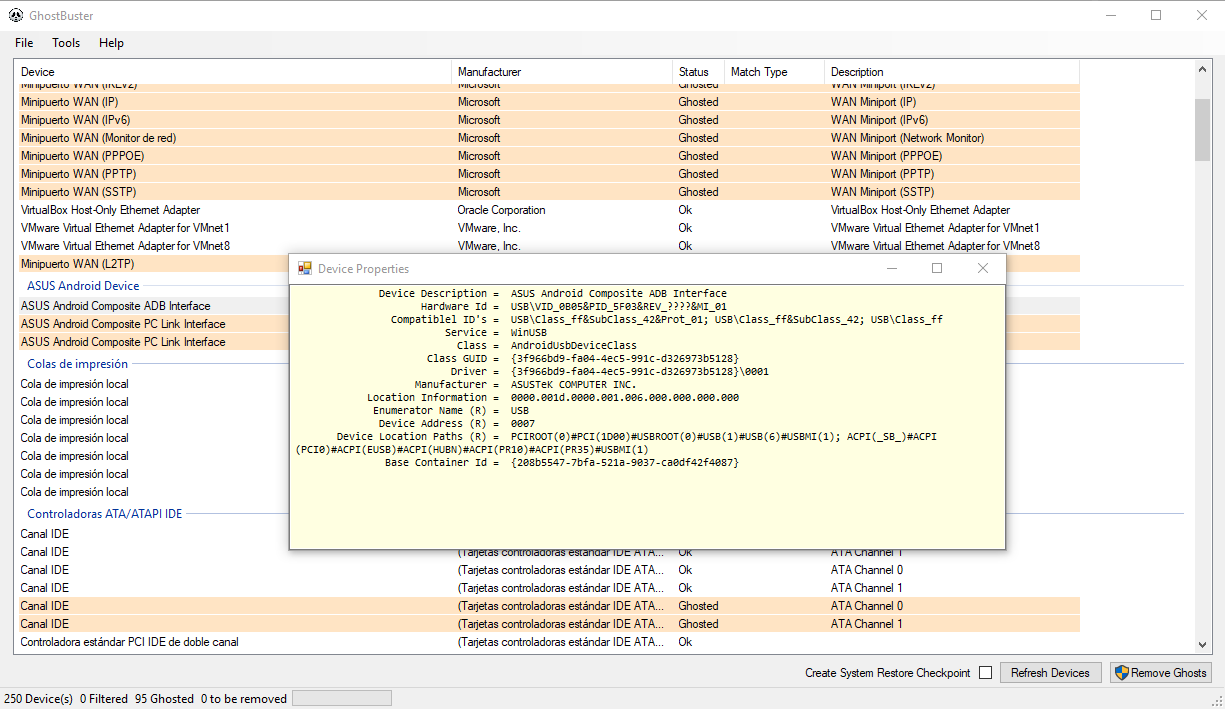The image size is (1225, 709).
Task: Click the scroll up arrow of device list
Action: coord(1202,69)
